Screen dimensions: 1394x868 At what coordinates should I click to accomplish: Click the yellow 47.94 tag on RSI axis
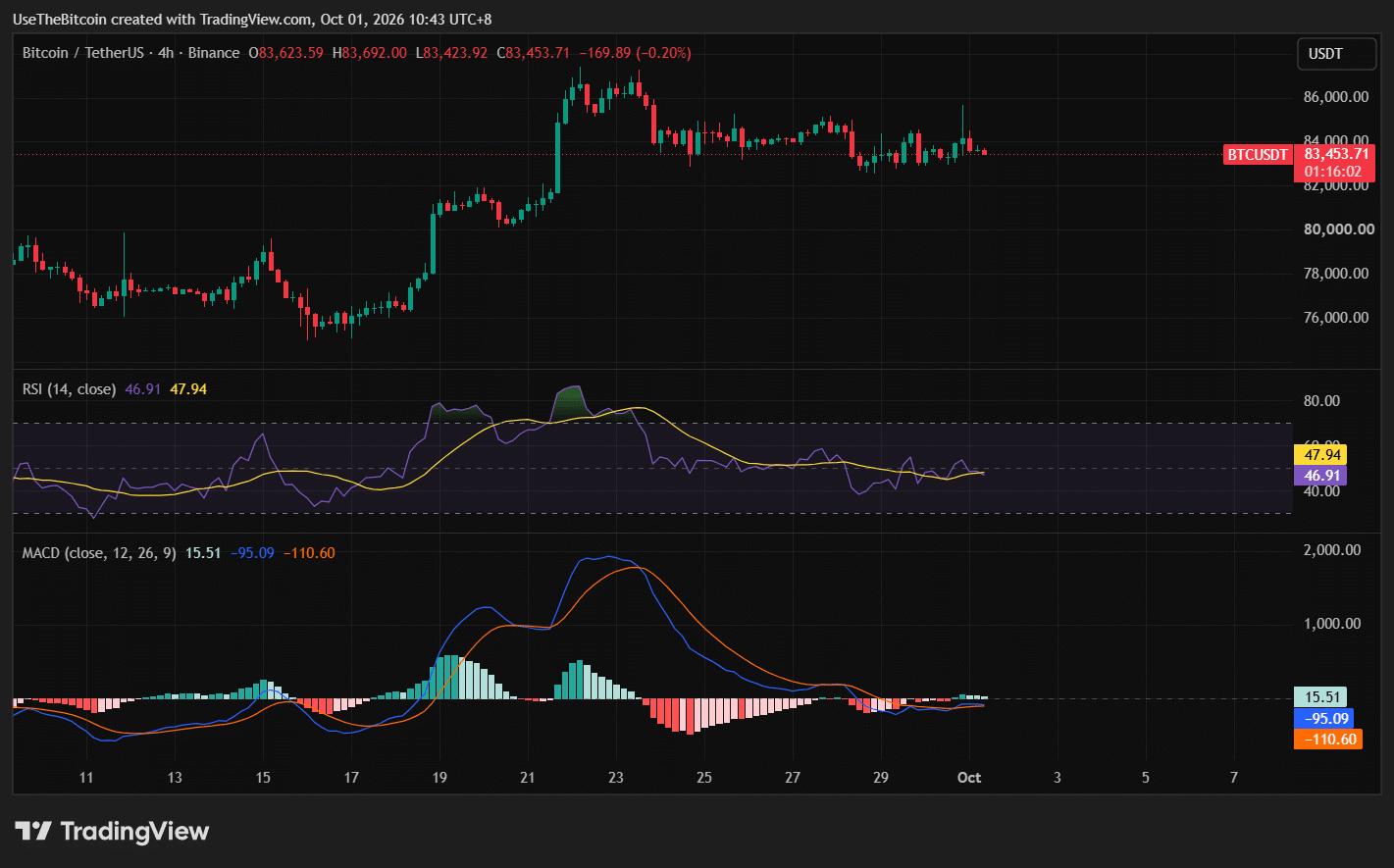(x=1320, y=455)
